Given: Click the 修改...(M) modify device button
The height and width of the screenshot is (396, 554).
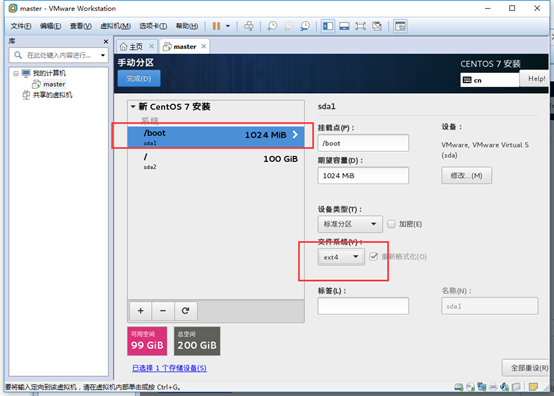Looking at the screenshot, I should click(466, 176).
